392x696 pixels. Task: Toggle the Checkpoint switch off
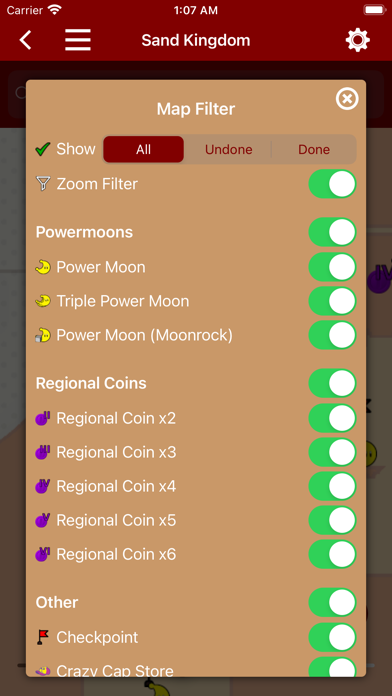point(333,637)
